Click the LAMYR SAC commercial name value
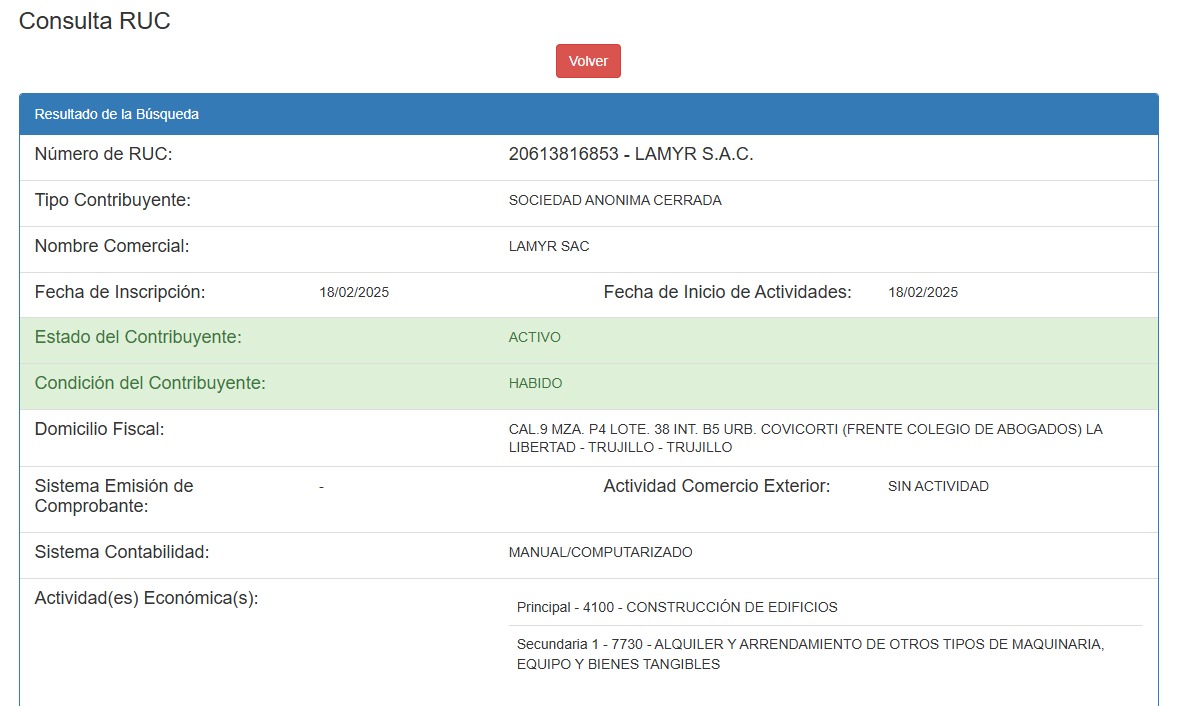Screen dimensions: 1200x706 pos(549,246)
